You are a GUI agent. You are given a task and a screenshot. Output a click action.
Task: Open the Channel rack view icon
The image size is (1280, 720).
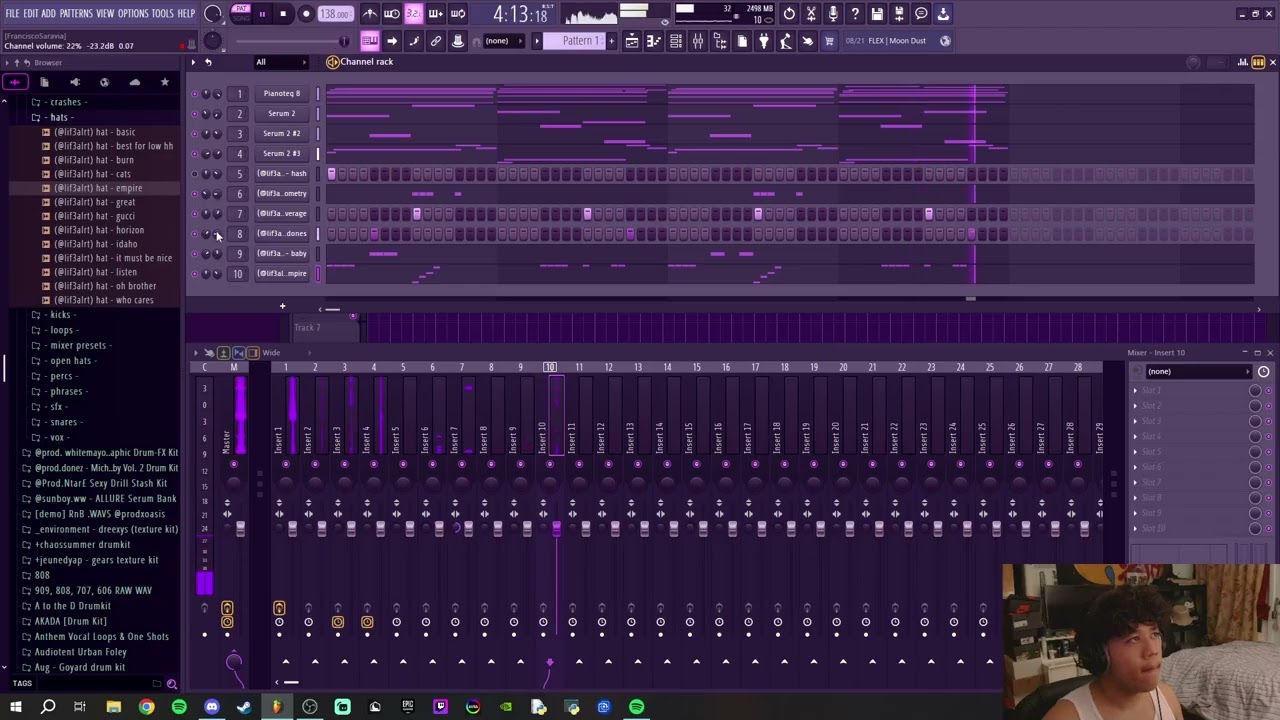(676, 41)
